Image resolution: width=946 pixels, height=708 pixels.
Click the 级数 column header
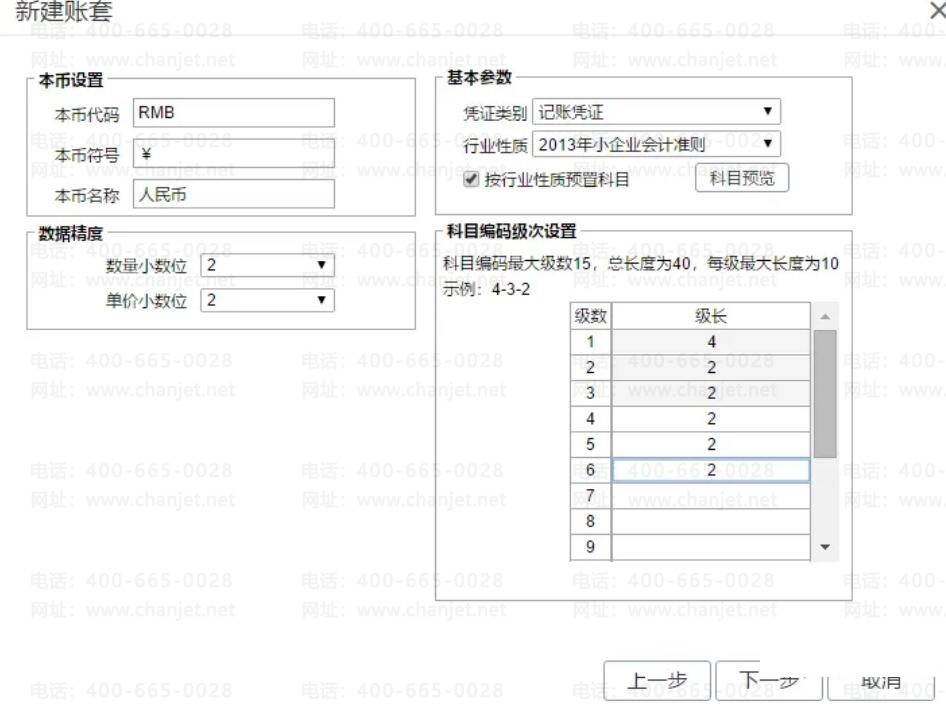coord(591,316)
